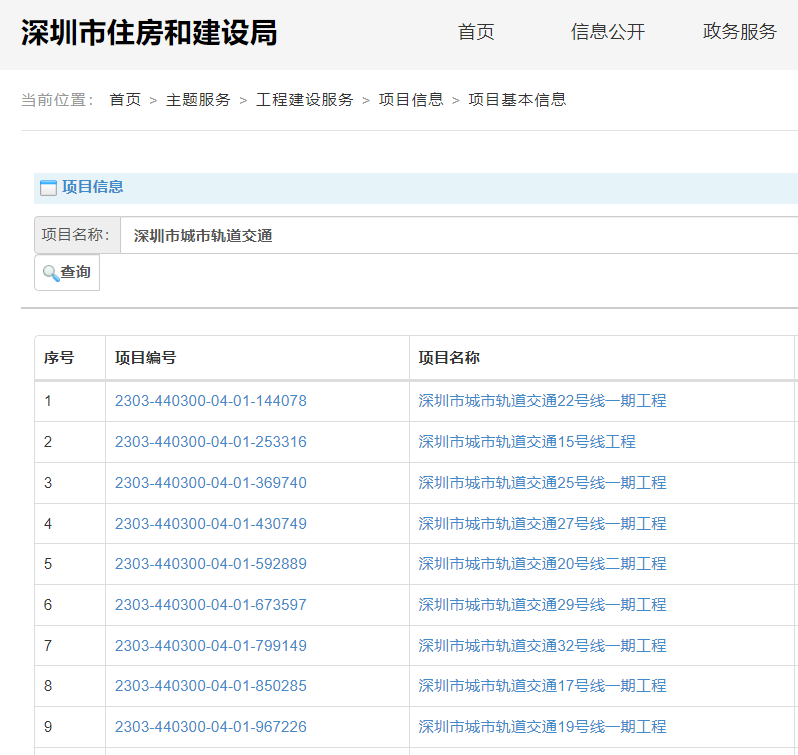The image size is (798, 755).
Task: Go to 政务服务 in top navigation
Action: coord(740,32)
